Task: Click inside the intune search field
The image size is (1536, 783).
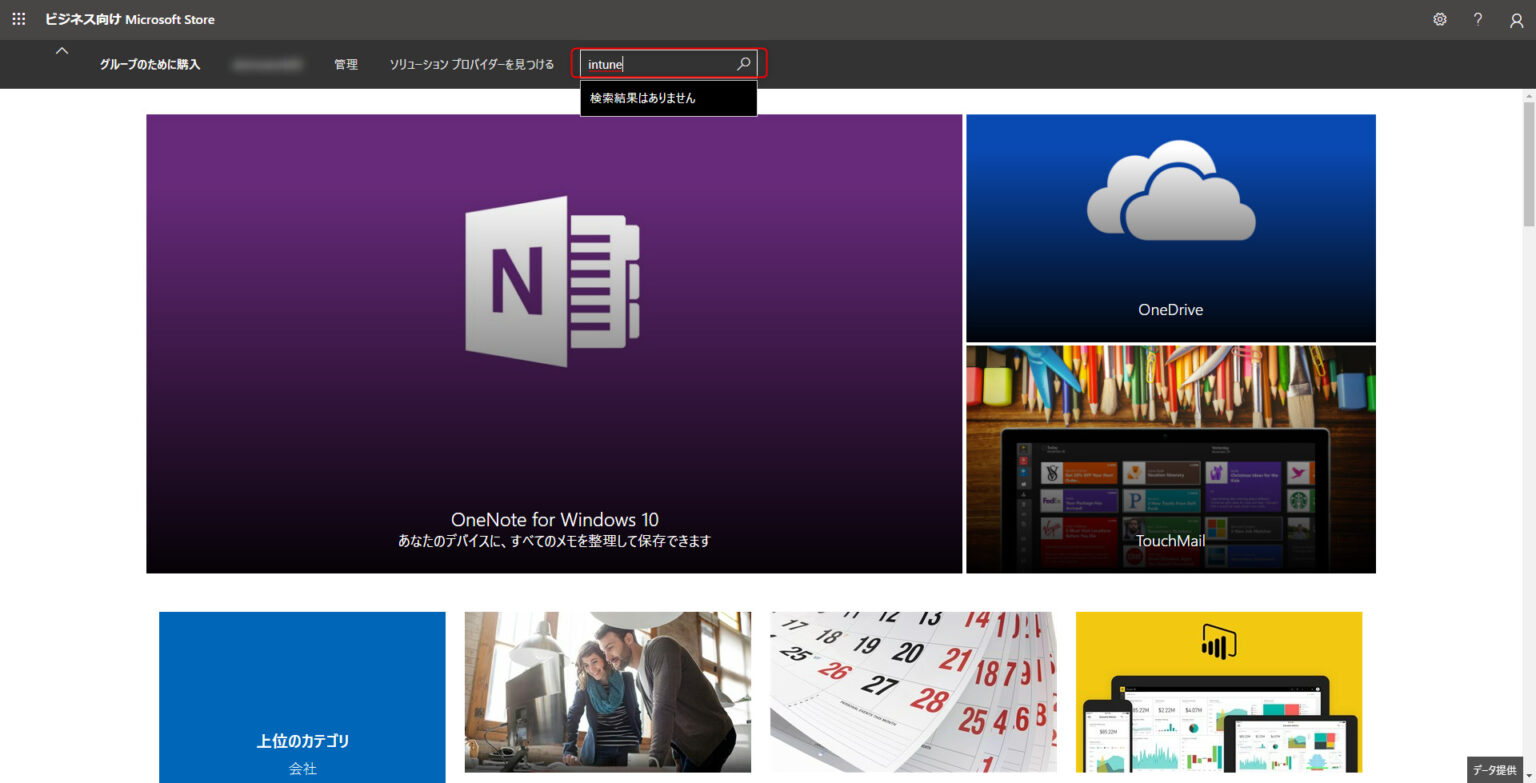Action: click(x=650, y=63)
